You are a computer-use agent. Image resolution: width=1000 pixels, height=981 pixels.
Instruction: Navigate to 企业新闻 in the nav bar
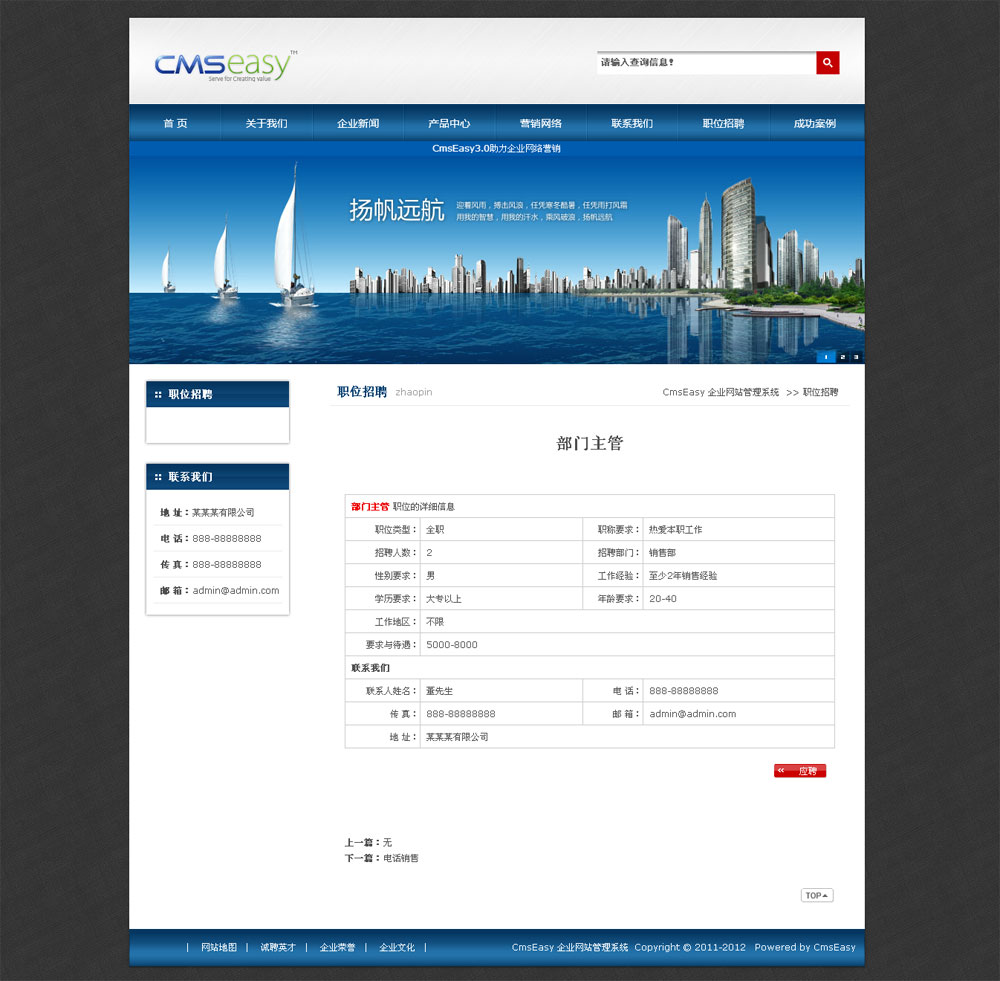click(x=358, y=124)
